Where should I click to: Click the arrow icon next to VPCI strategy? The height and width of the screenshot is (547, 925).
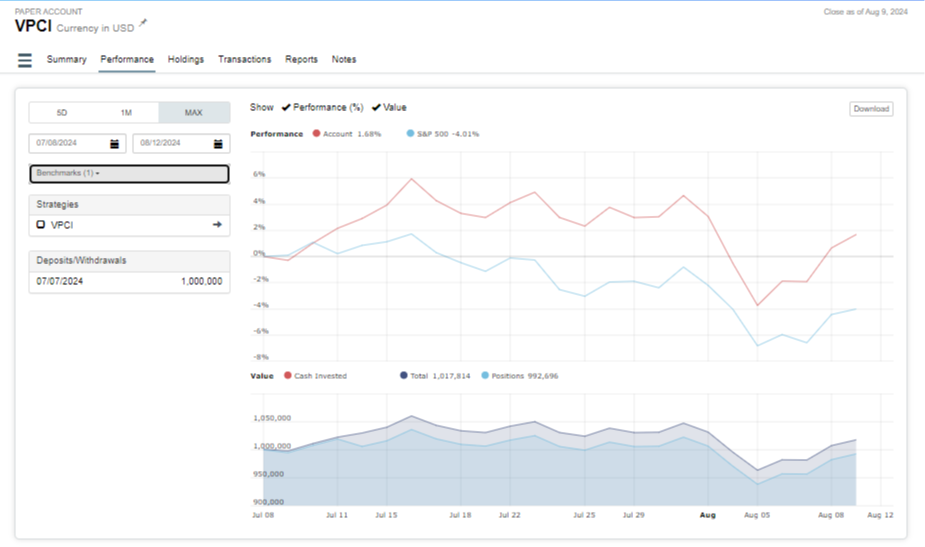point(217,225)
